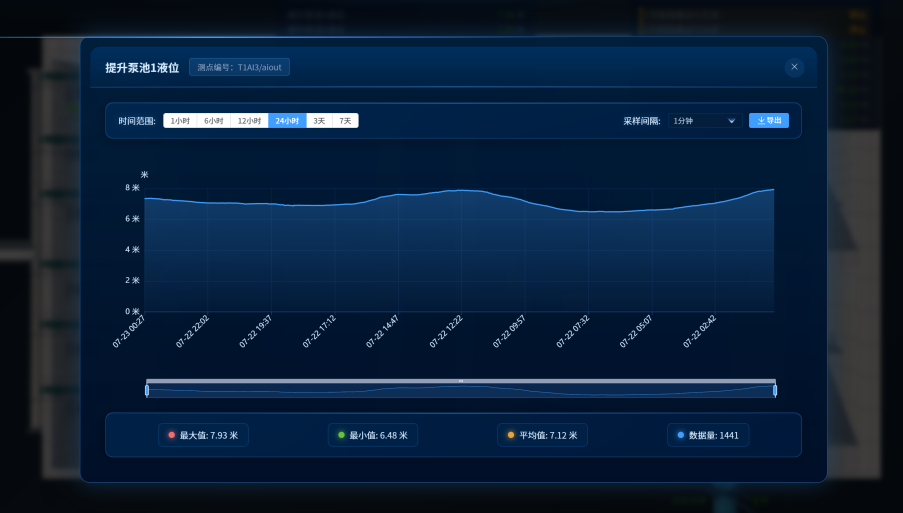Click the blue dot beside 数据量
Image resolution: width=903 pixels, height=513 pixels.
tap(680, 435)
